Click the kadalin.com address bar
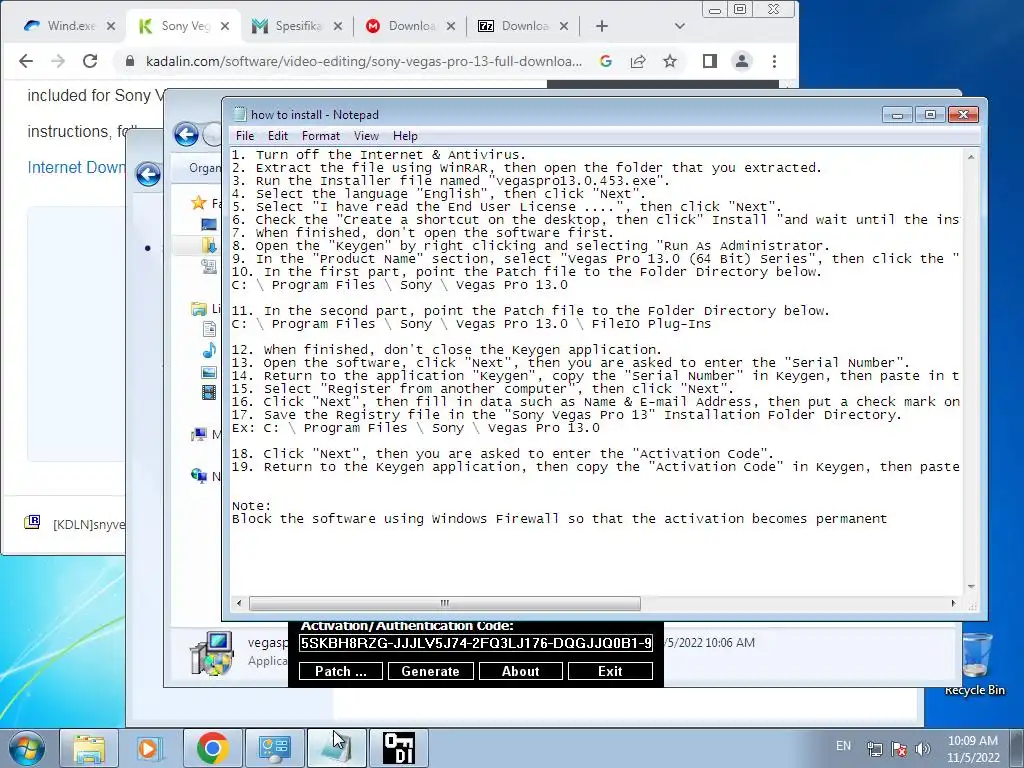1024x768 pixels. [363, 61]
